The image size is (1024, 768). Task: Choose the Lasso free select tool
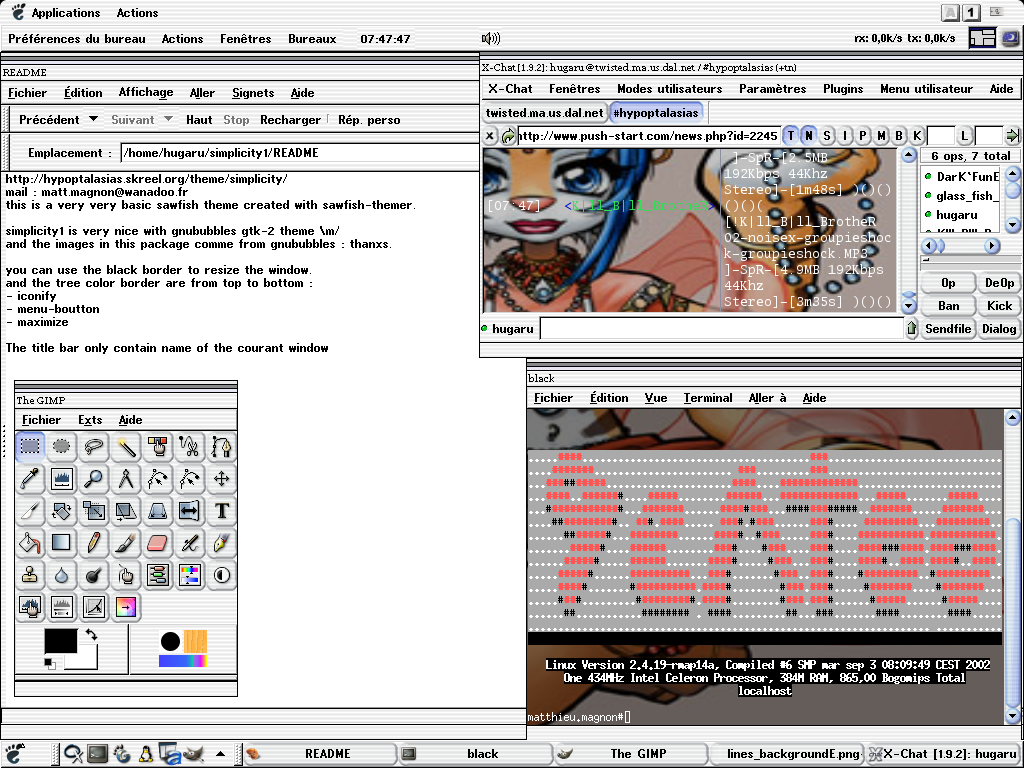pos(93,447)
